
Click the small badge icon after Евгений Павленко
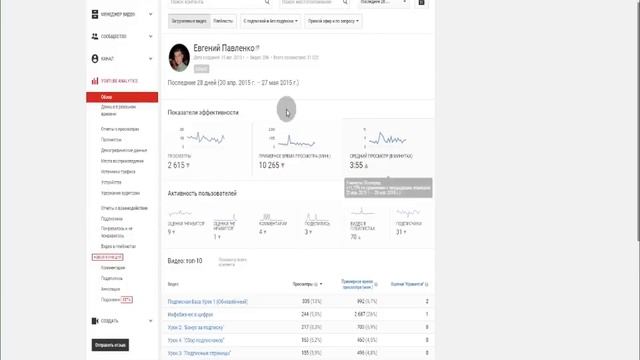pyautogui.click(x=258, y=48)
